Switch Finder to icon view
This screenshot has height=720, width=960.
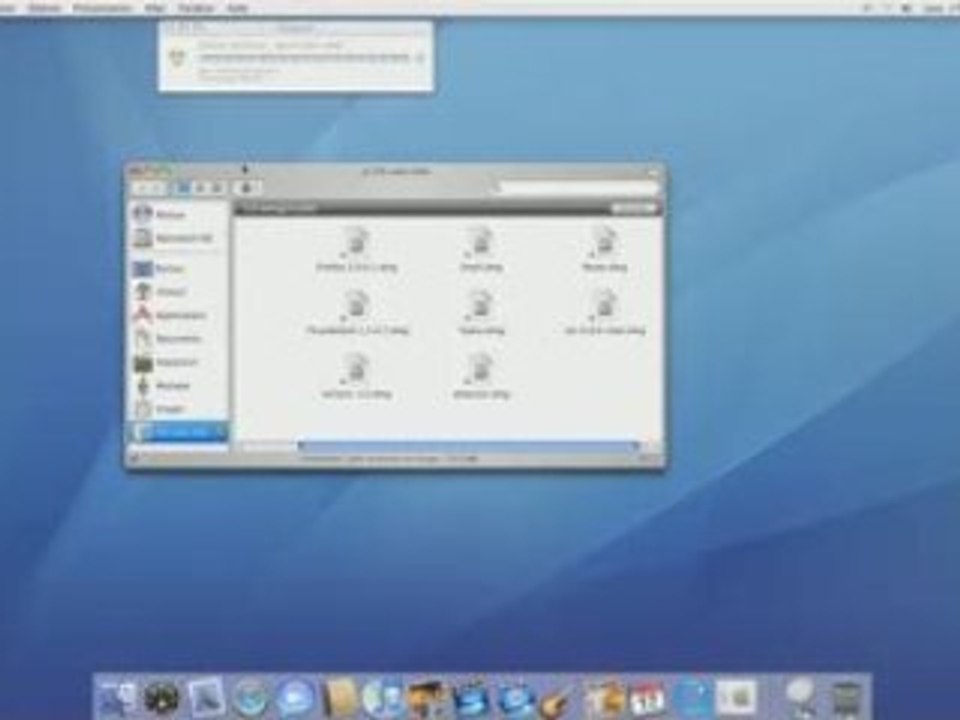[182, 188]
